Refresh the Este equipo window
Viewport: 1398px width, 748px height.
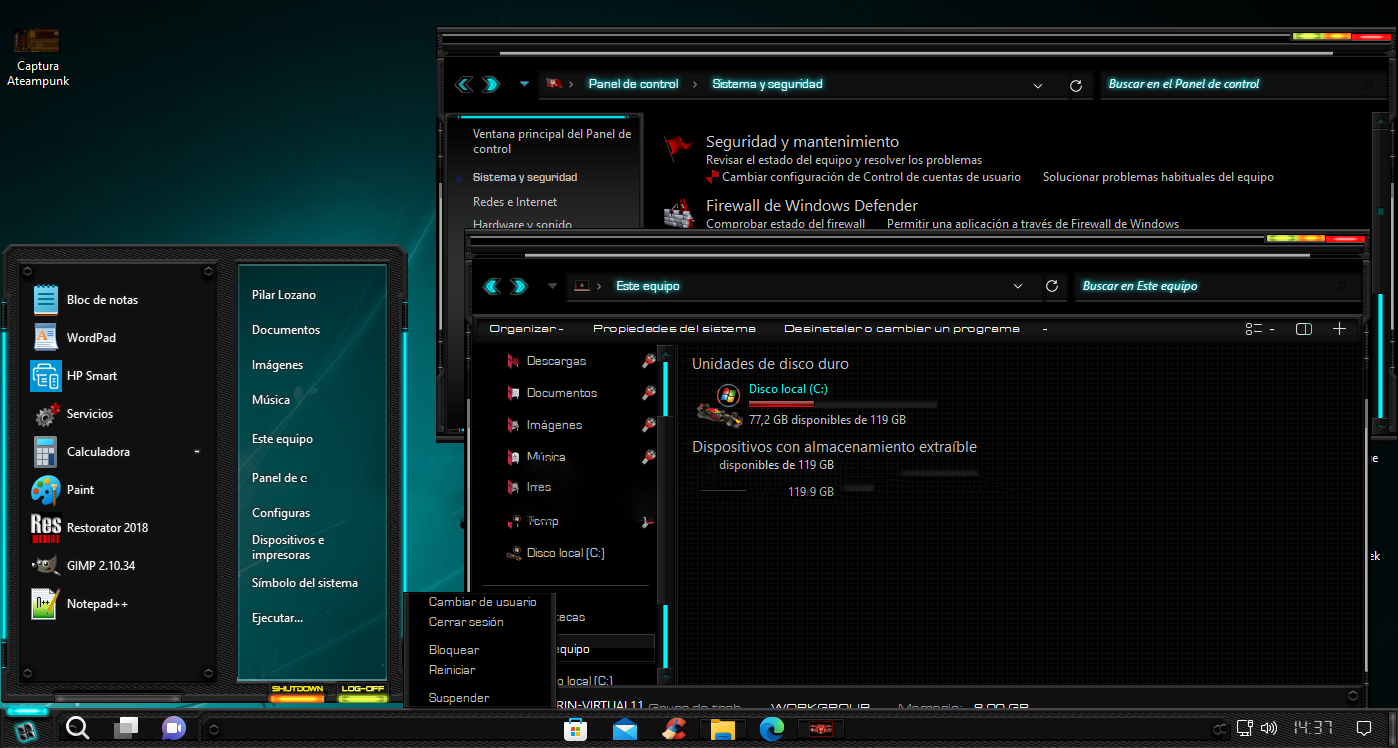[x=1052, y=286]
